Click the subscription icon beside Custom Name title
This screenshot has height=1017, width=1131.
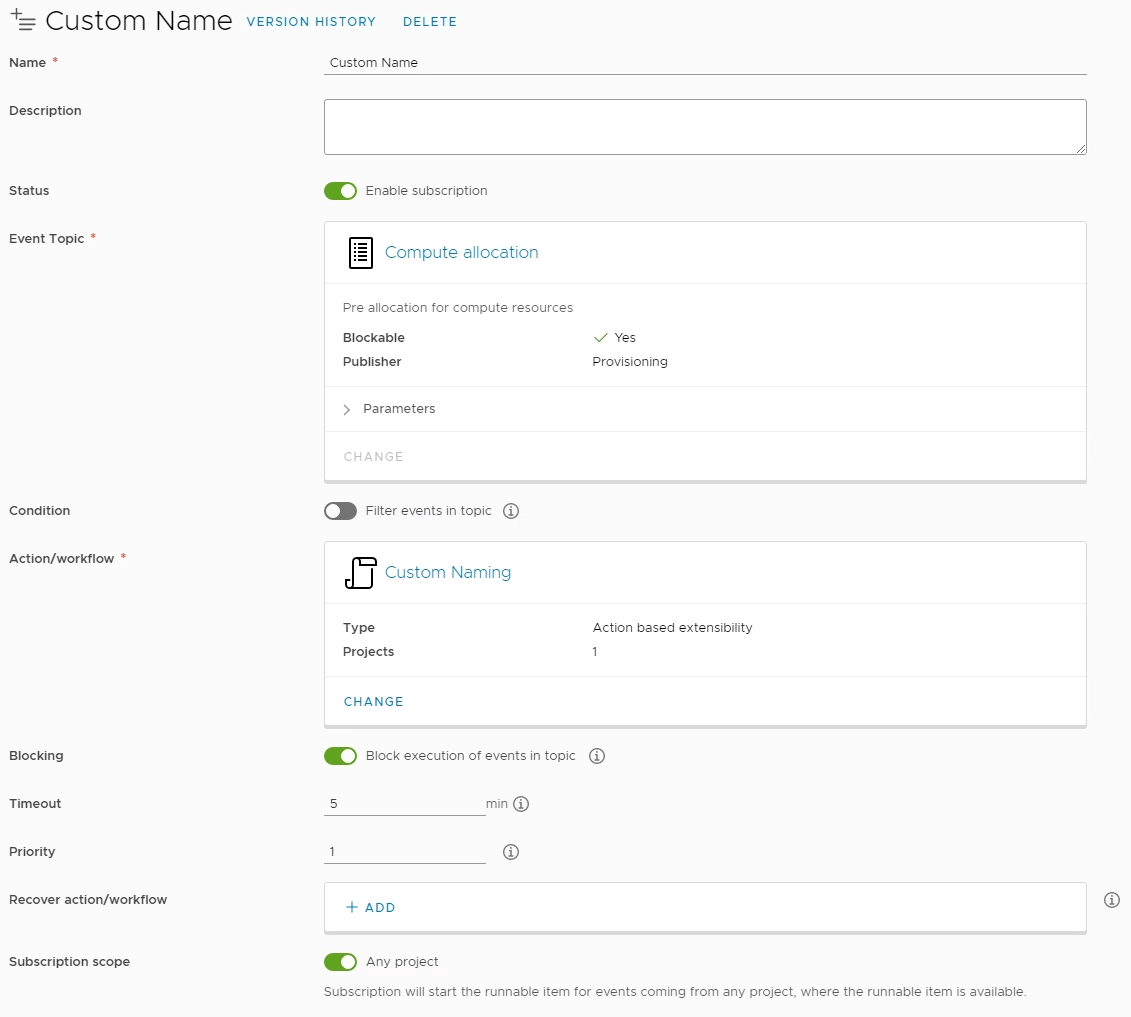[x=23, y=20]
